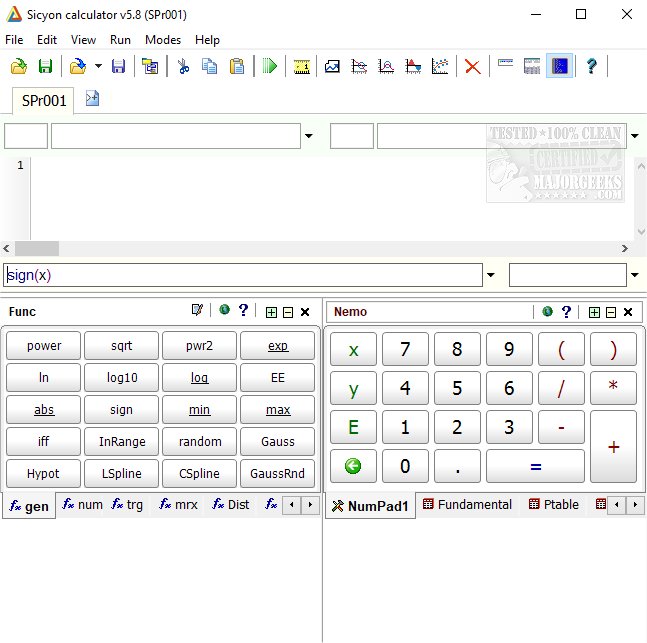Click the scatter data plot icon
Image resolution: width=647 pixels, height=643 pixels.
[440, 66]
